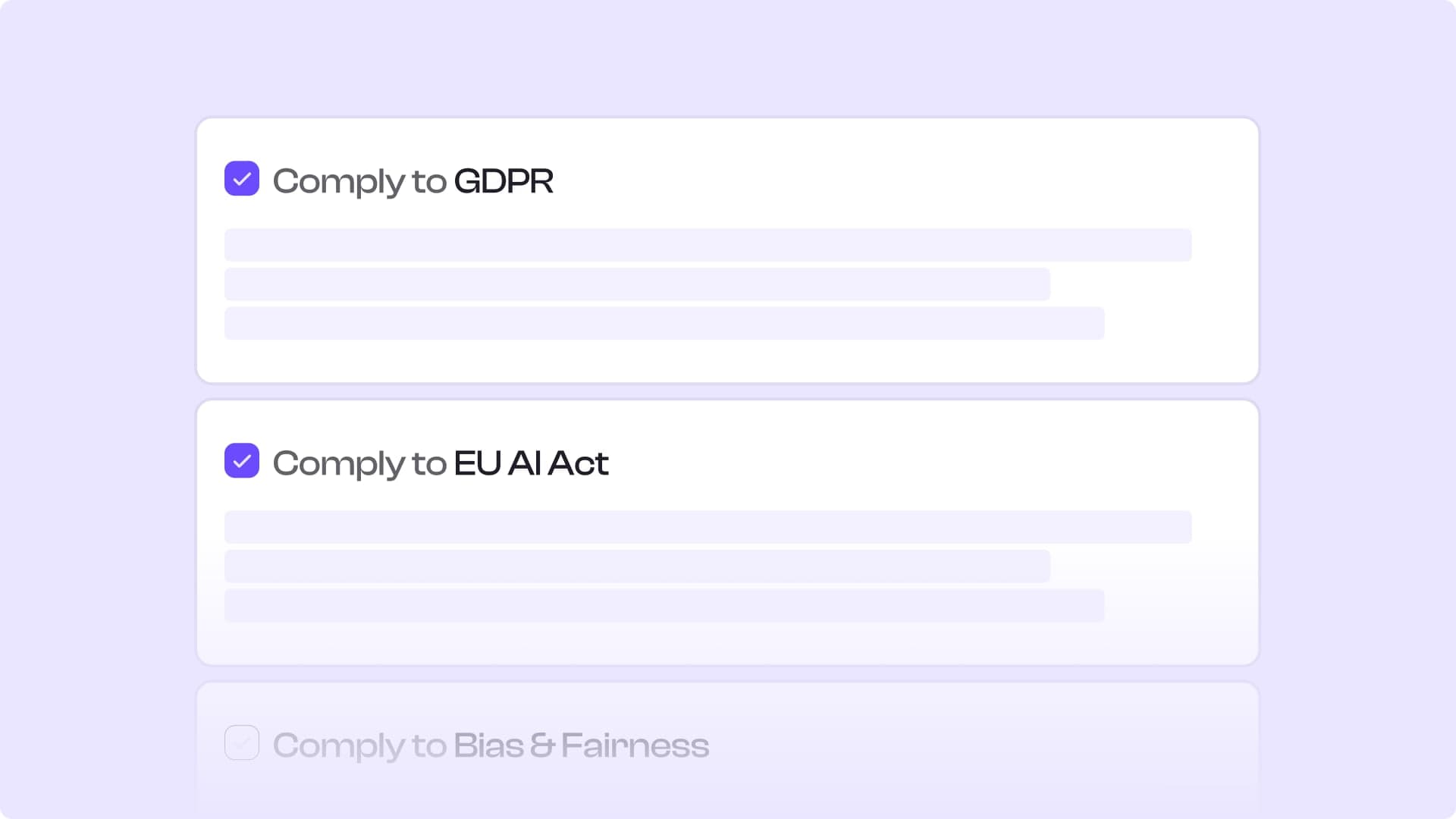Select the longest placeholder line under EU AI Act
The width and height of the screenshot is (1456, 819).
click(x=708, y=527)
